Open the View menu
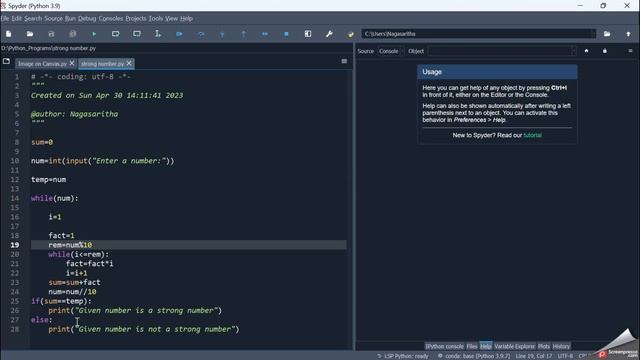This screenshot has width=640, height=360. [x=171, y=18]
